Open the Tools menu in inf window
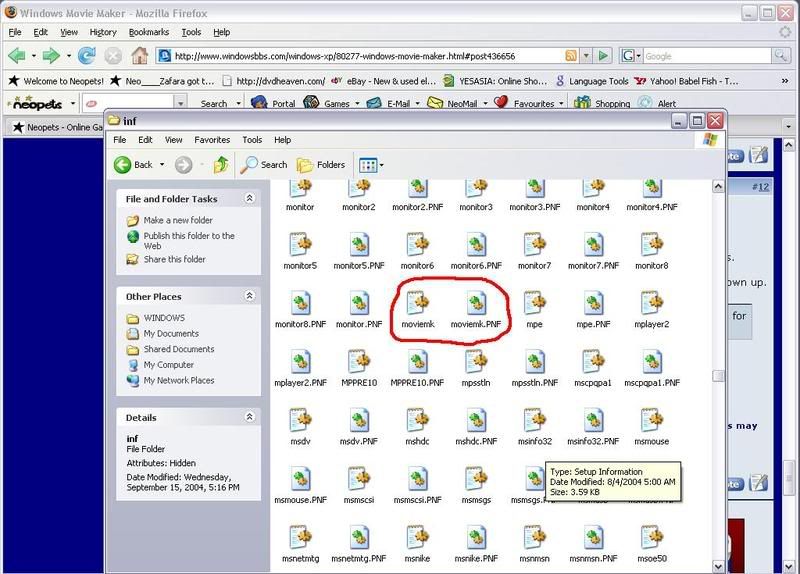800x574 pixels. (252, 140)
